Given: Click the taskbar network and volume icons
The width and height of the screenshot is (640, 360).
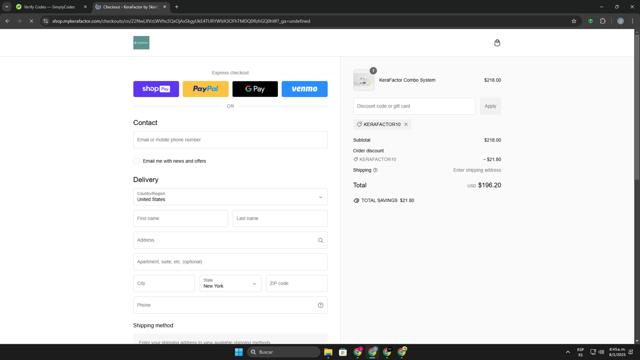Looking at the screenshot, I should (x=597, y=352).
